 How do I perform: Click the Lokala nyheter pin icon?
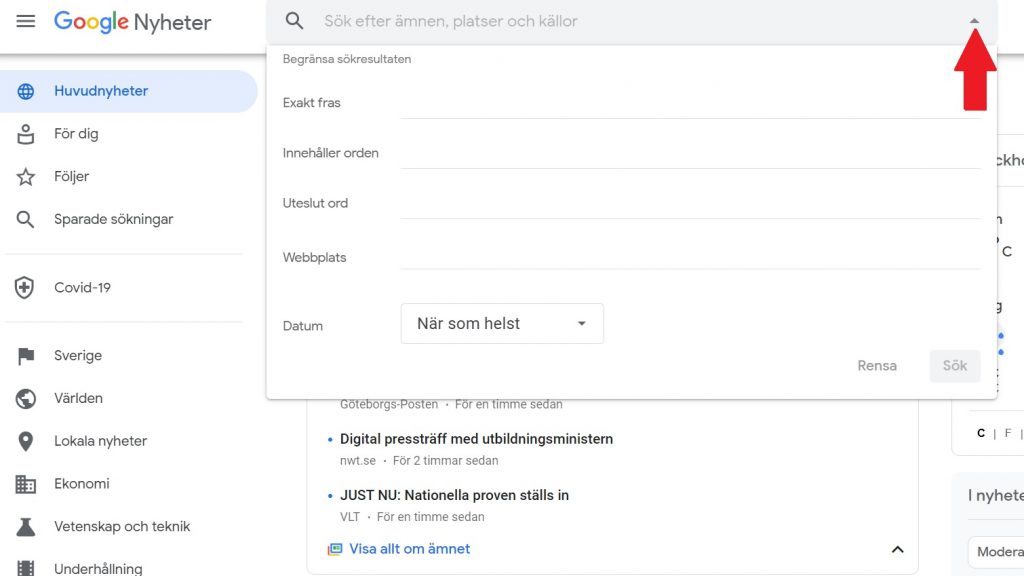point(25,441)
